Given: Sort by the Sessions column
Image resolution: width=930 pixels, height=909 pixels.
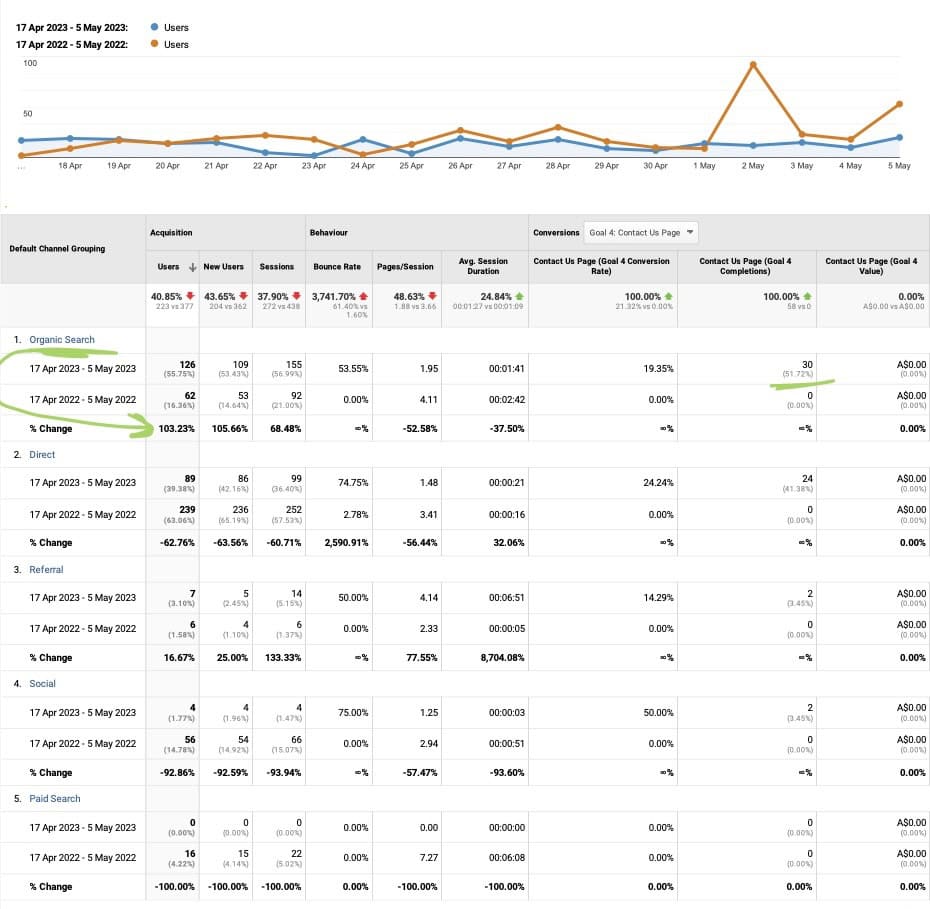Looking at the screenshot, I should [276, 267].
